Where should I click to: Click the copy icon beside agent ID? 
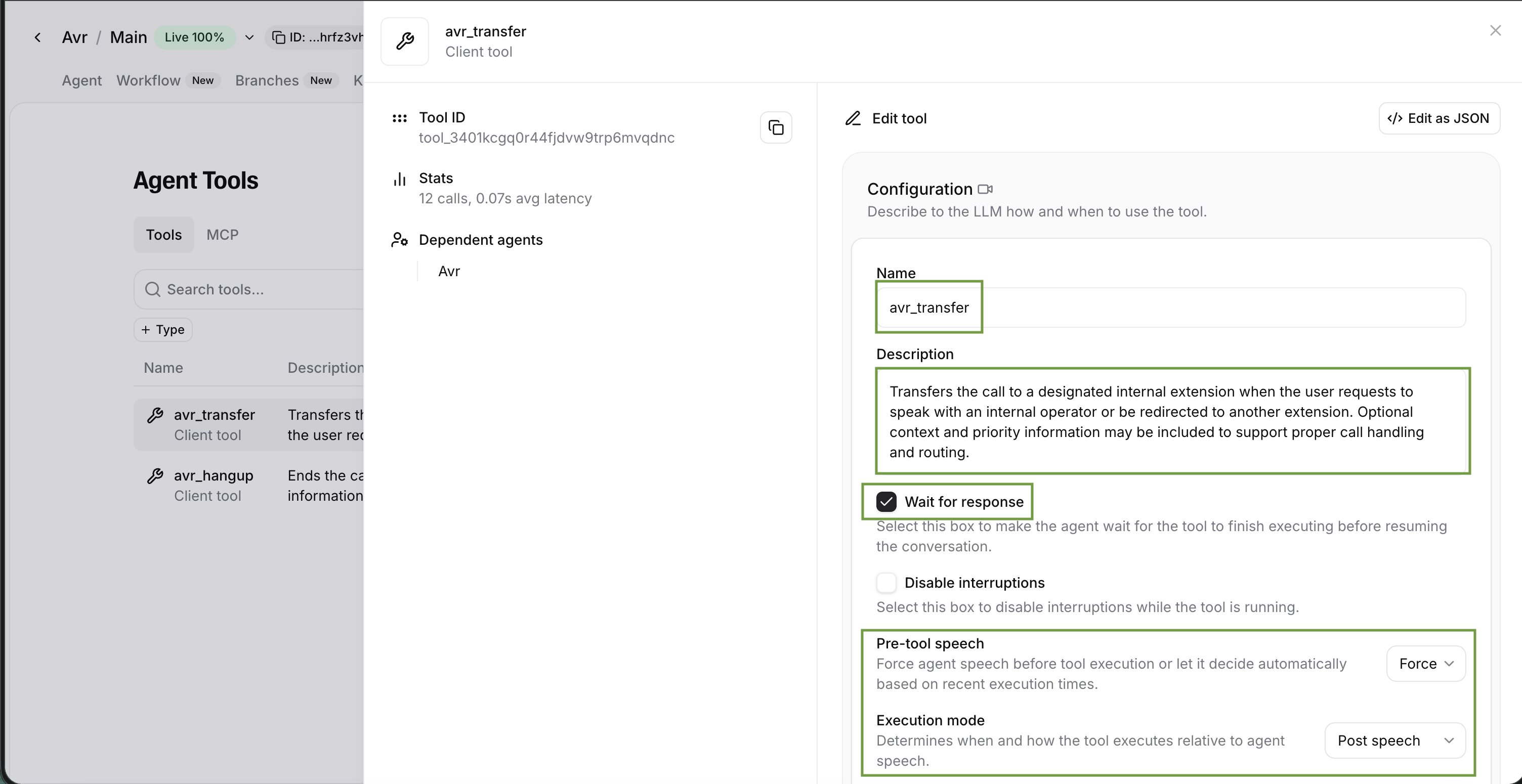click(x=278, y=37)
